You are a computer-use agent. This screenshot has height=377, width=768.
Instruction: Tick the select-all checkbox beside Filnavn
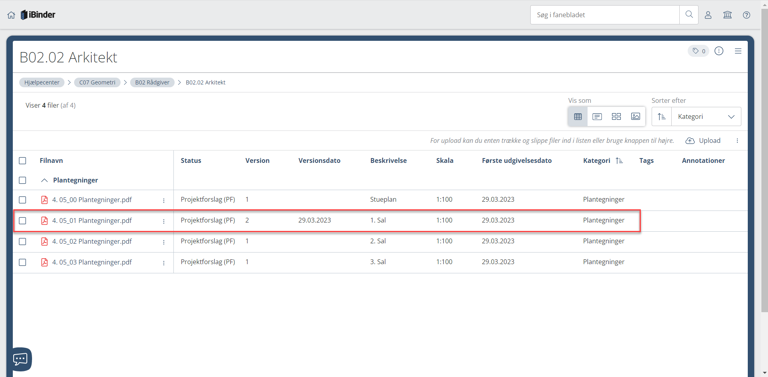point(23,161)
